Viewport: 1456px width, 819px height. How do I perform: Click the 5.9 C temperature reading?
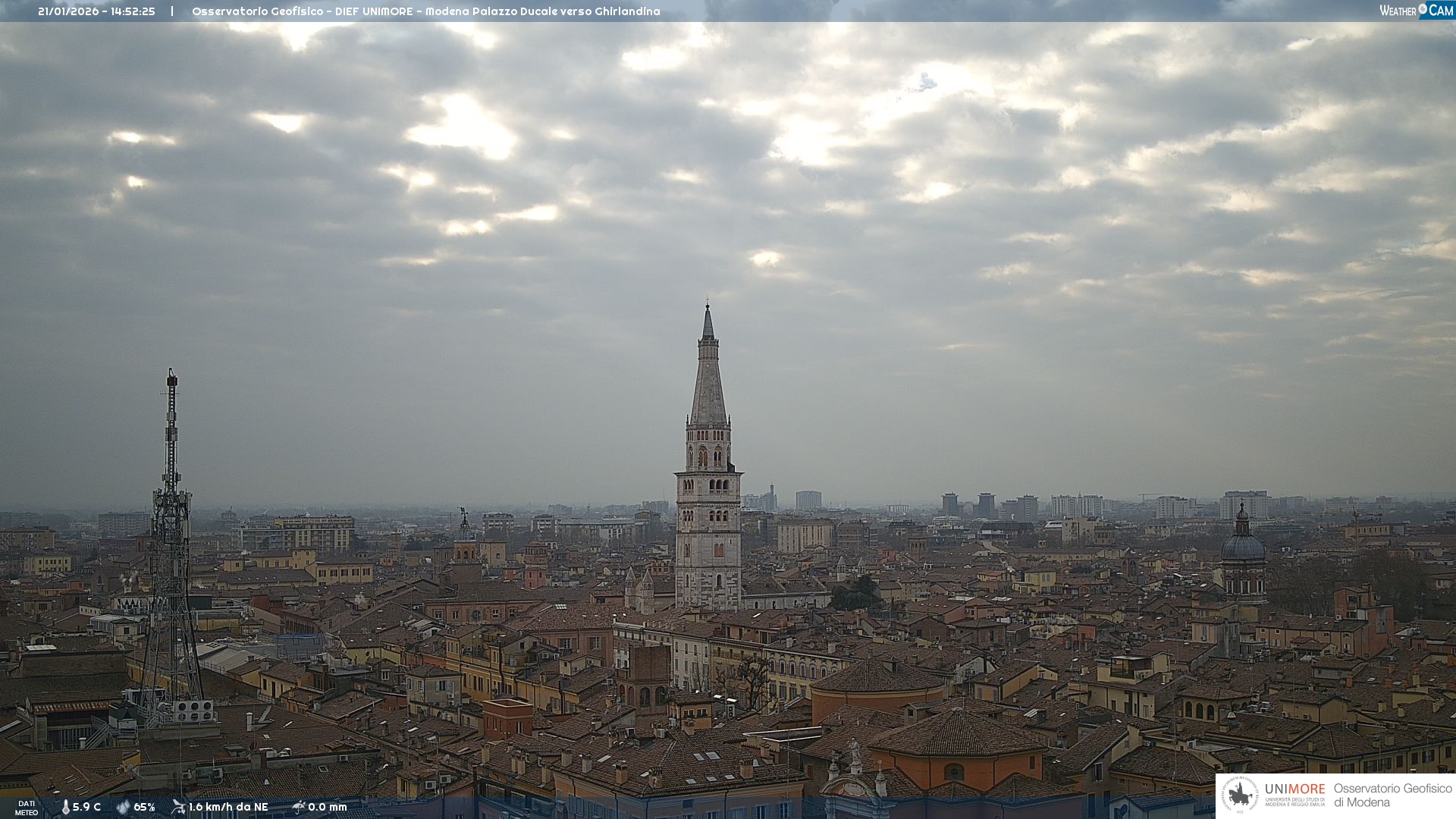click(x=86, y=807)
